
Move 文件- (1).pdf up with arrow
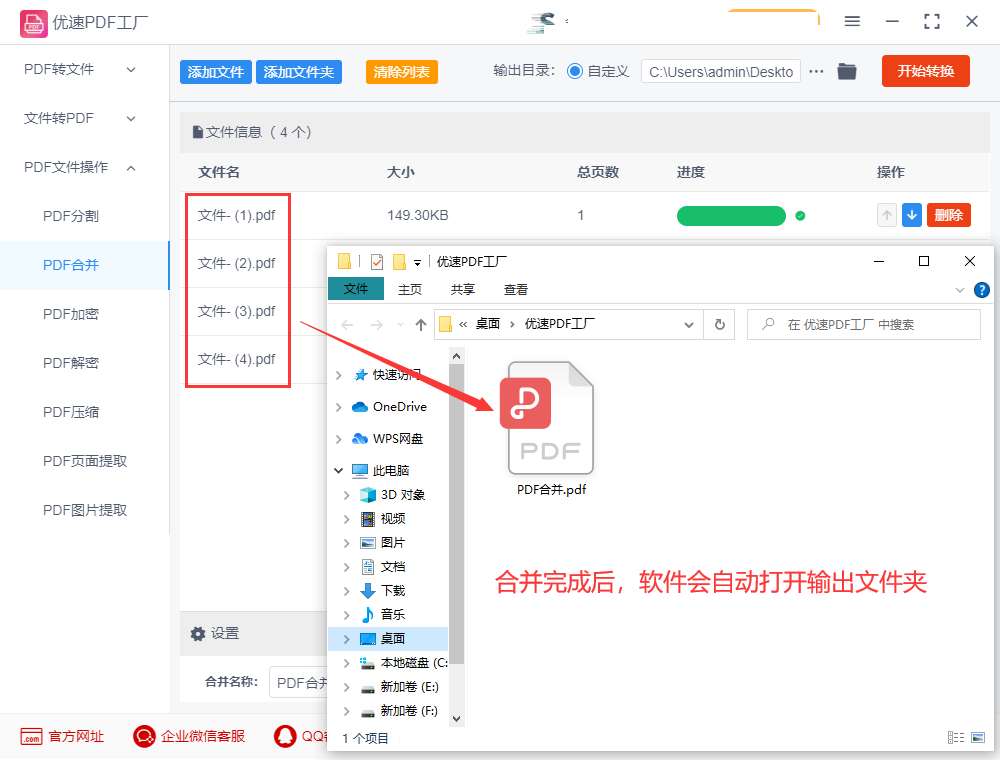(x=886, y=215)
